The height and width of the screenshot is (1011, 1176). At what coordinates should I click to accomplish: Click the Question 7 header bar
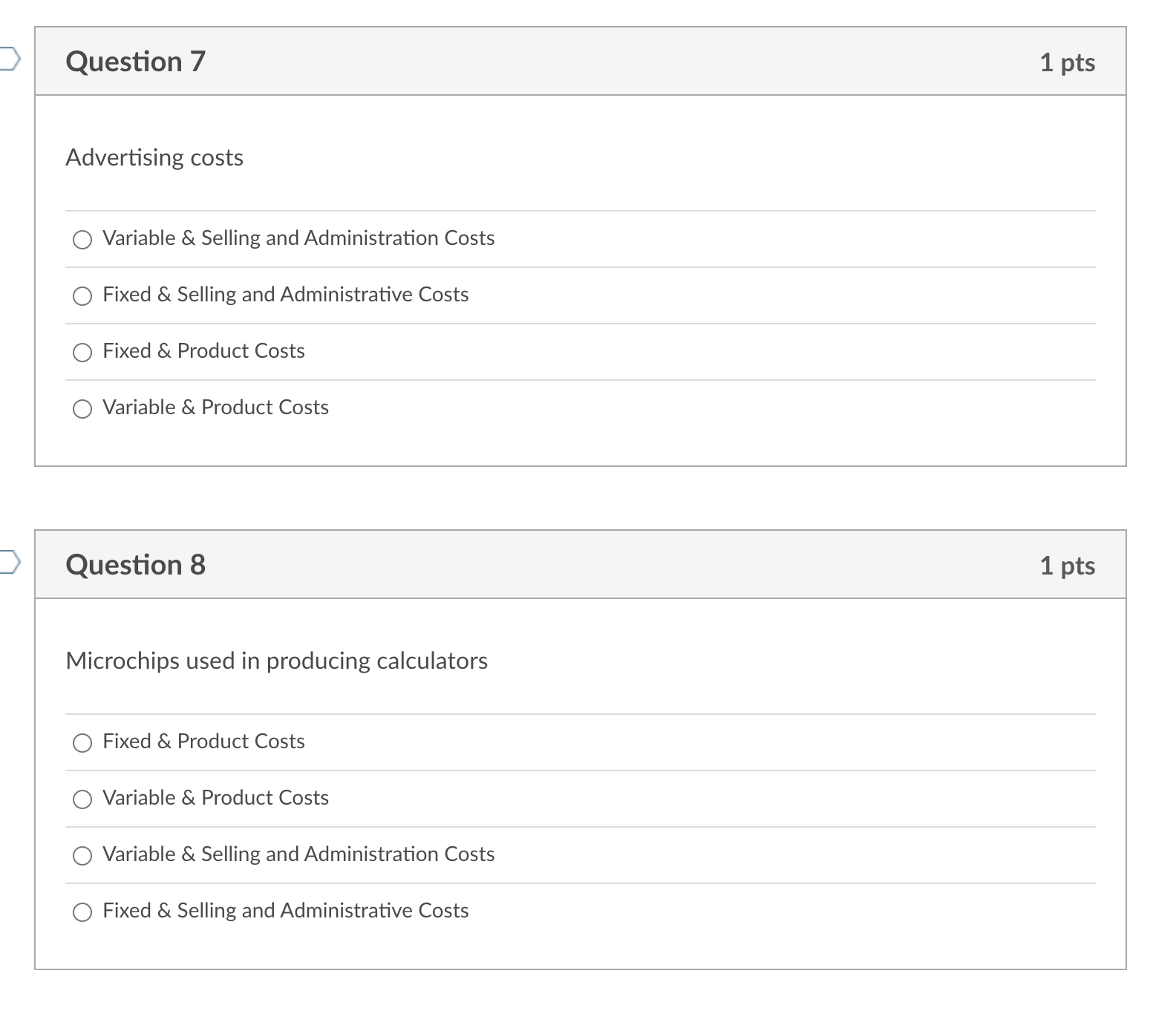pos(579,62)
